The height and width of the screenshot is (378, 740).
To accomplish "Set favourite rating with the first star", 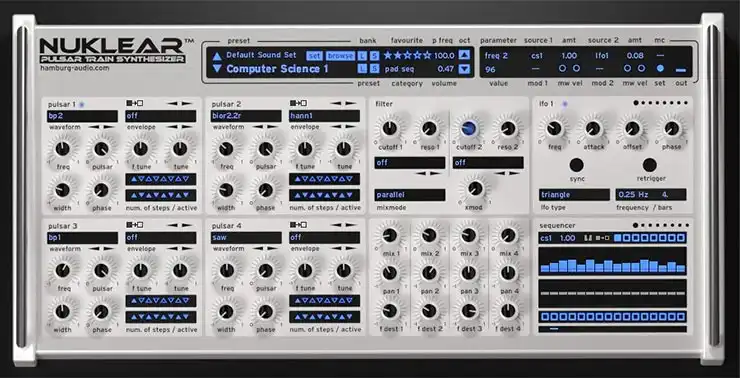I will click(x=388, y=55).
